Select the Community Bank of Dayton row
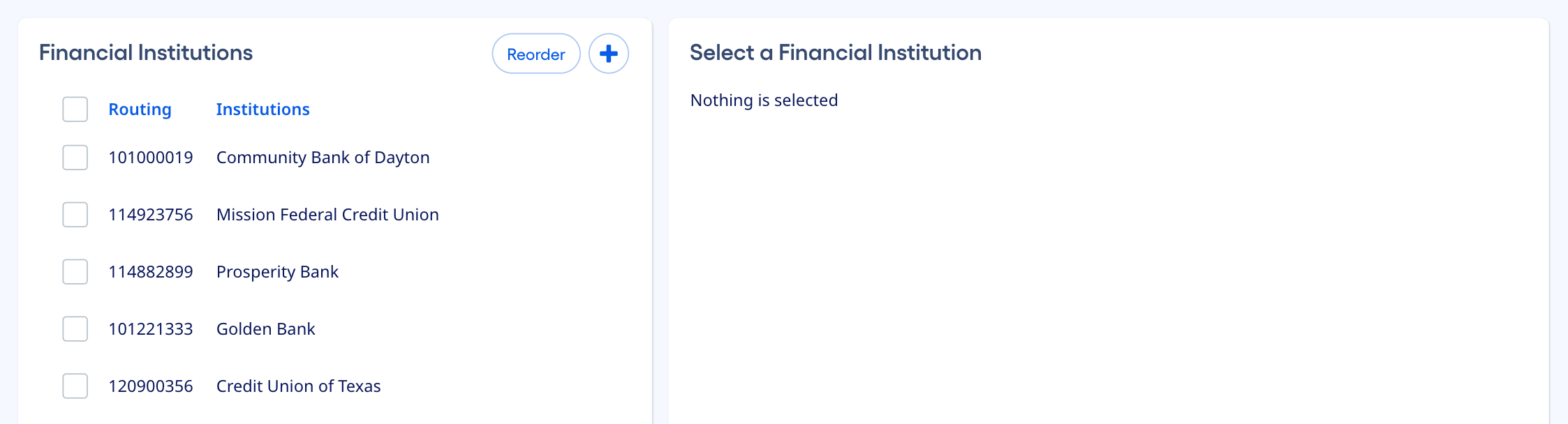Viewport: 1568px width, 424px height. 323,158
